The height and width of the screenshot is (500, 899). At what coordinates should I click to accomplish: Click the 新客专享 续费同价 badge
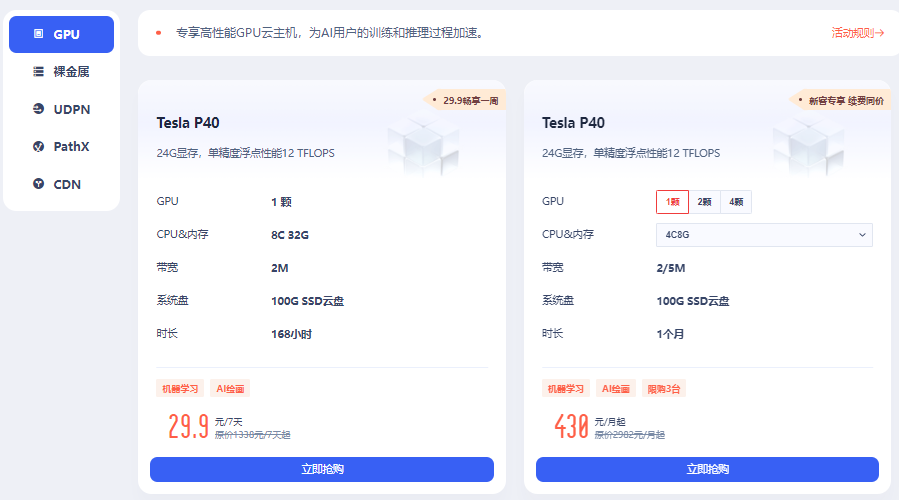pyautogui.click(x=841, y=100)
